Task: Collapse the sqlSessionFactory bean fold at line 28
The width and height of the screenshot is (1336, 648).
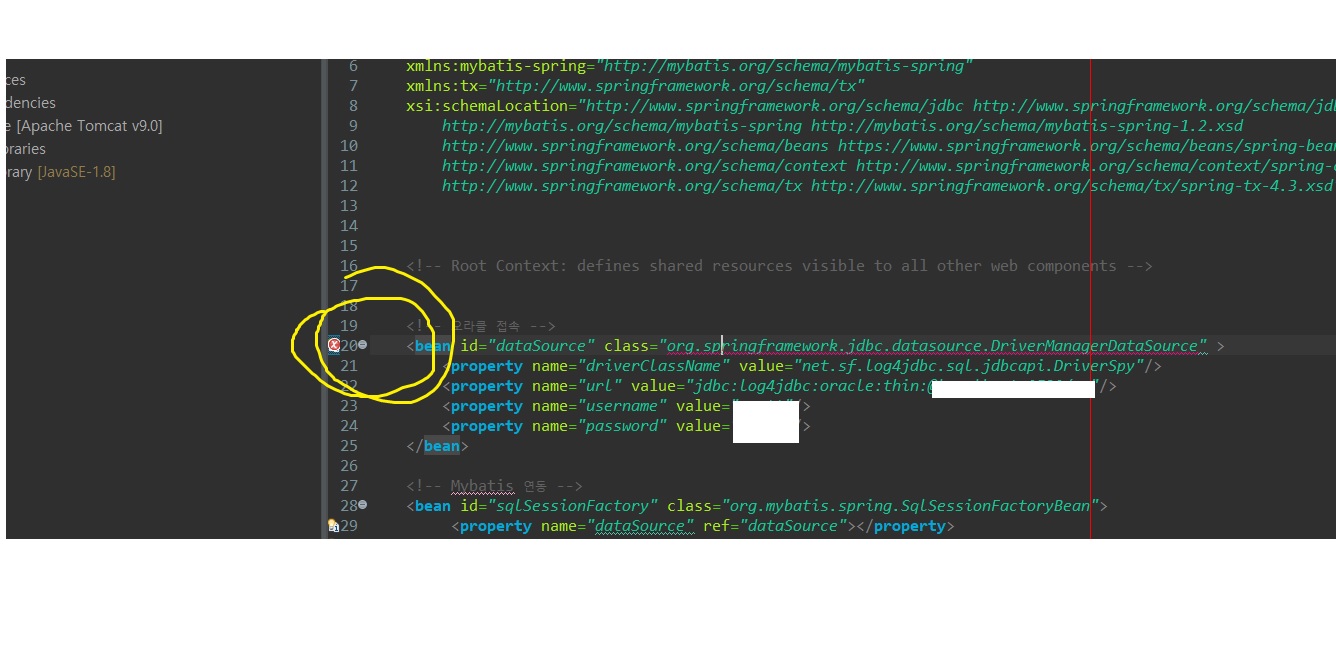Action: point(362,505)
